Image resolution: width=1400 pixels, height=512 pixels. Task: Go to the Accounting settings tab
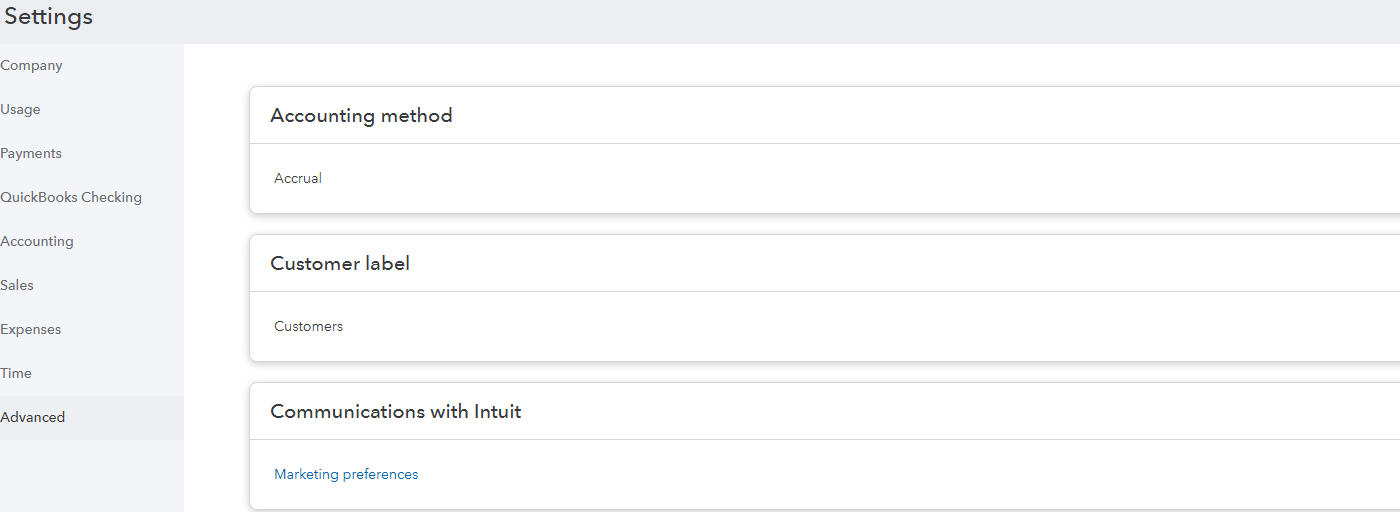point(38,242)
